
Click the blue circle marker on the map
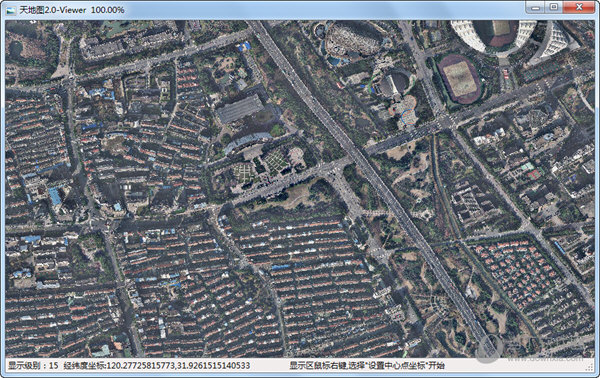click(408, 116)
